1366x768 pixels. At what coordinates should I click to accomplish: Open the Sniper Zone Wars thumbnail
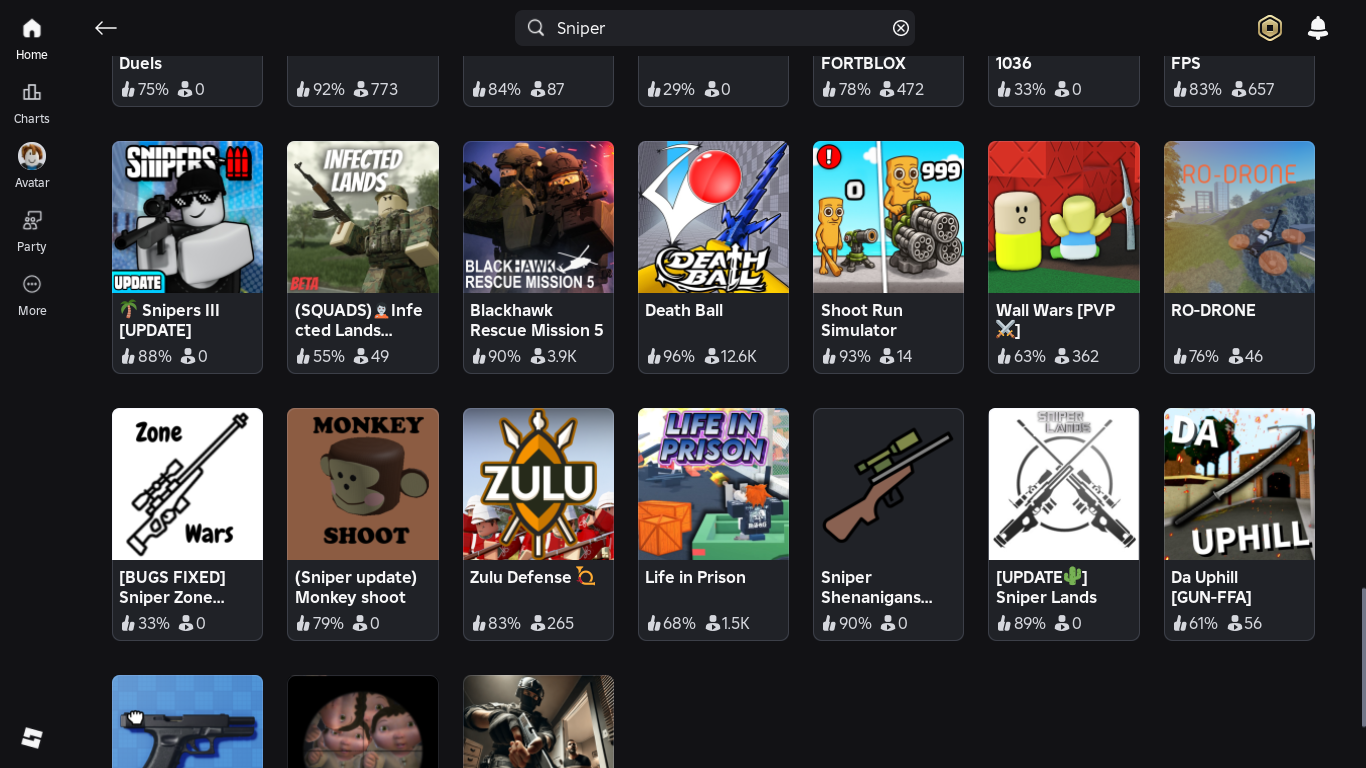pyautogui.click(x=188, y=484)
